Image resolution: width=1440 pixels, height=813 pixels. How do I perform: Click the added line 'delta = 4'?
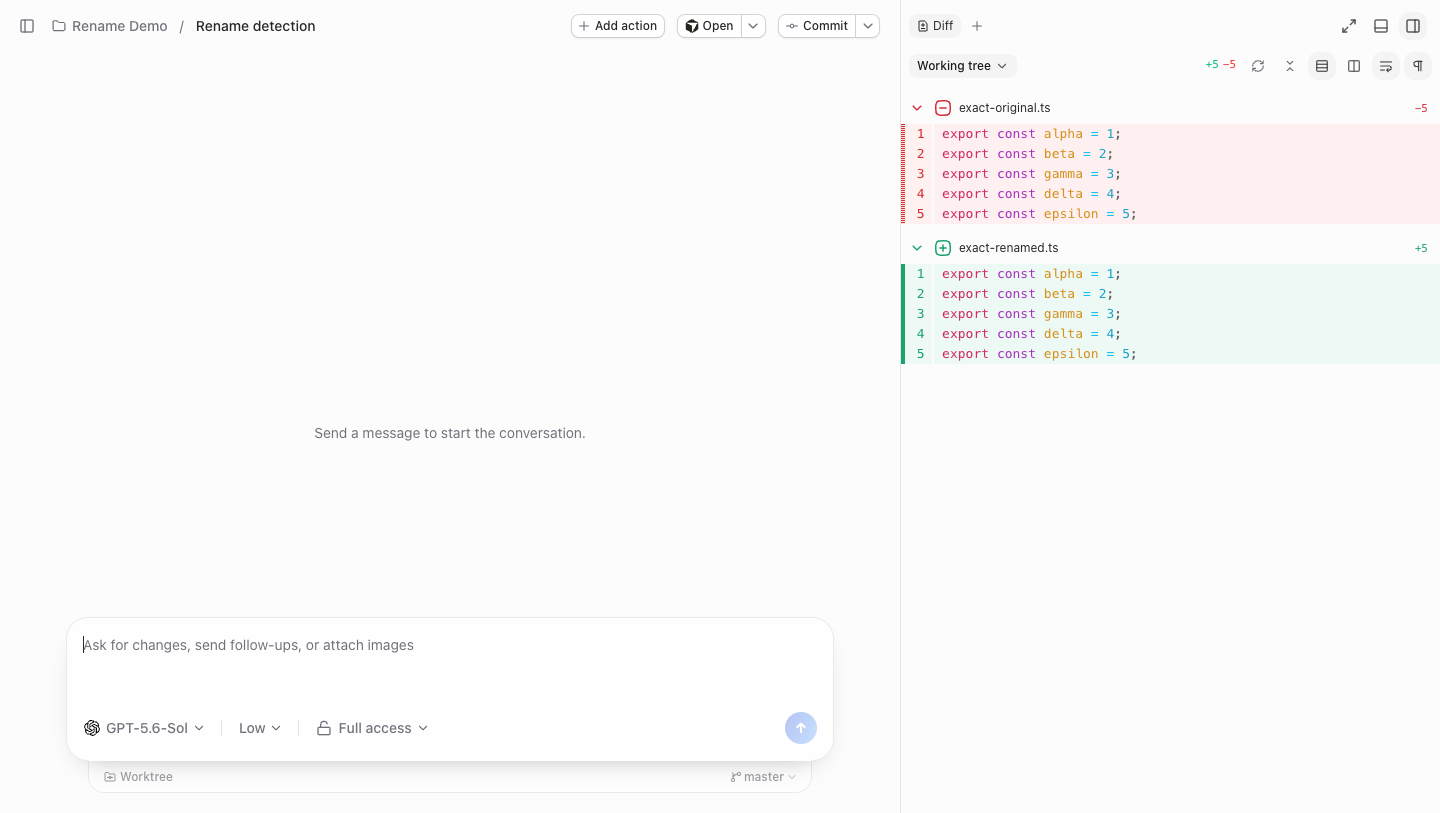click(1171, 334)
